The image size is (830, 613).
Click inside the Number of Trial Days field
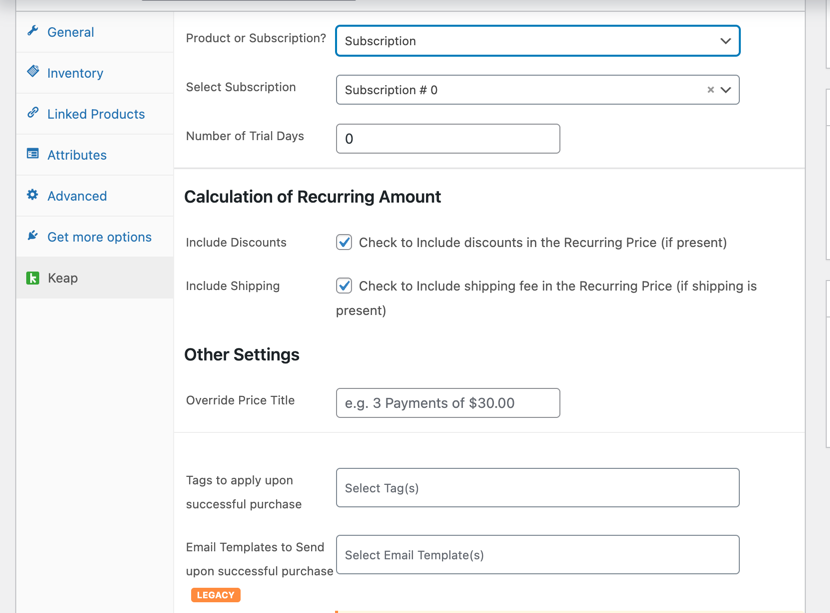point(447,138)
